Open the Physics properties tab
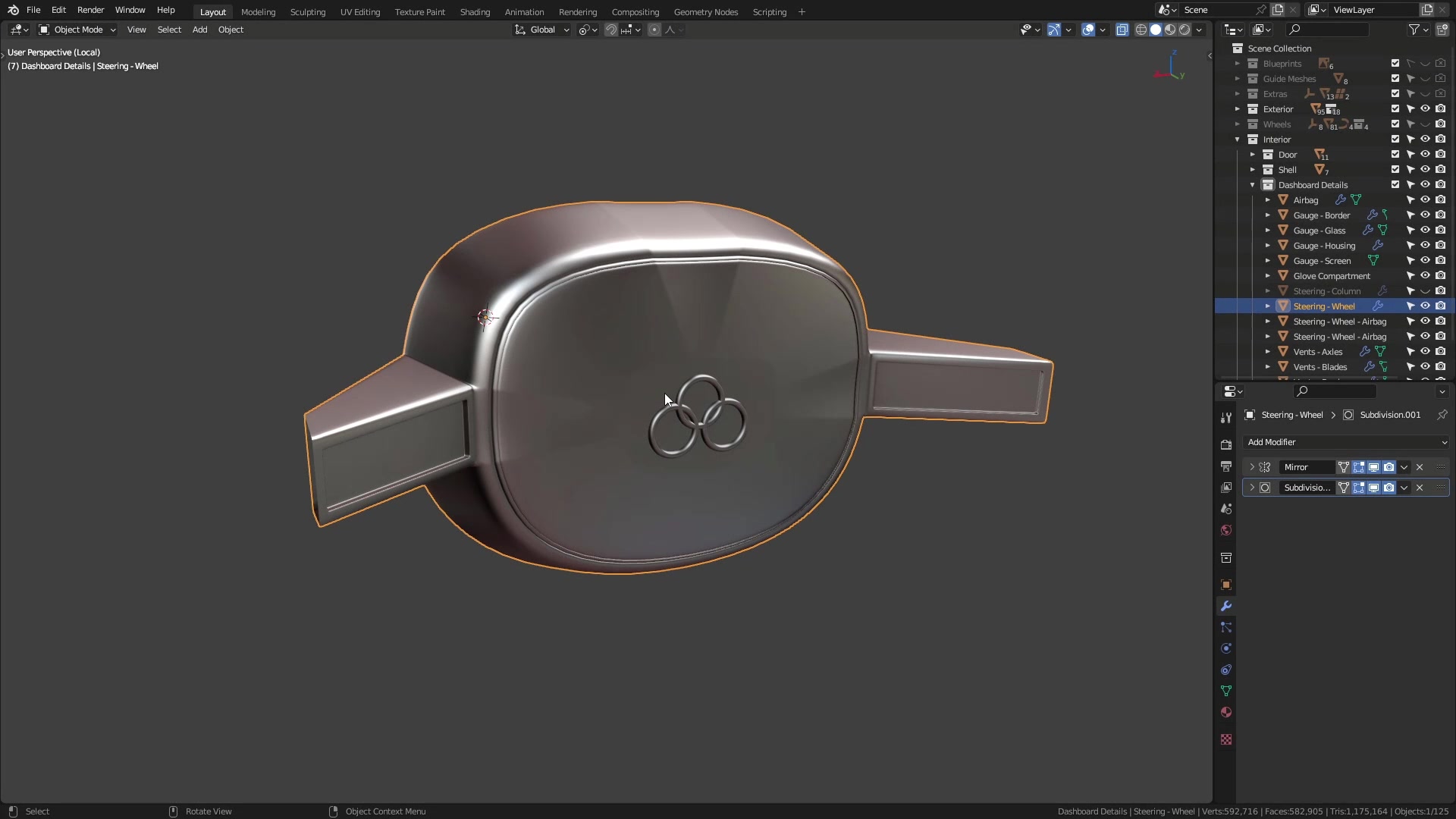 pyautogui.click(x=1226, y=648)
